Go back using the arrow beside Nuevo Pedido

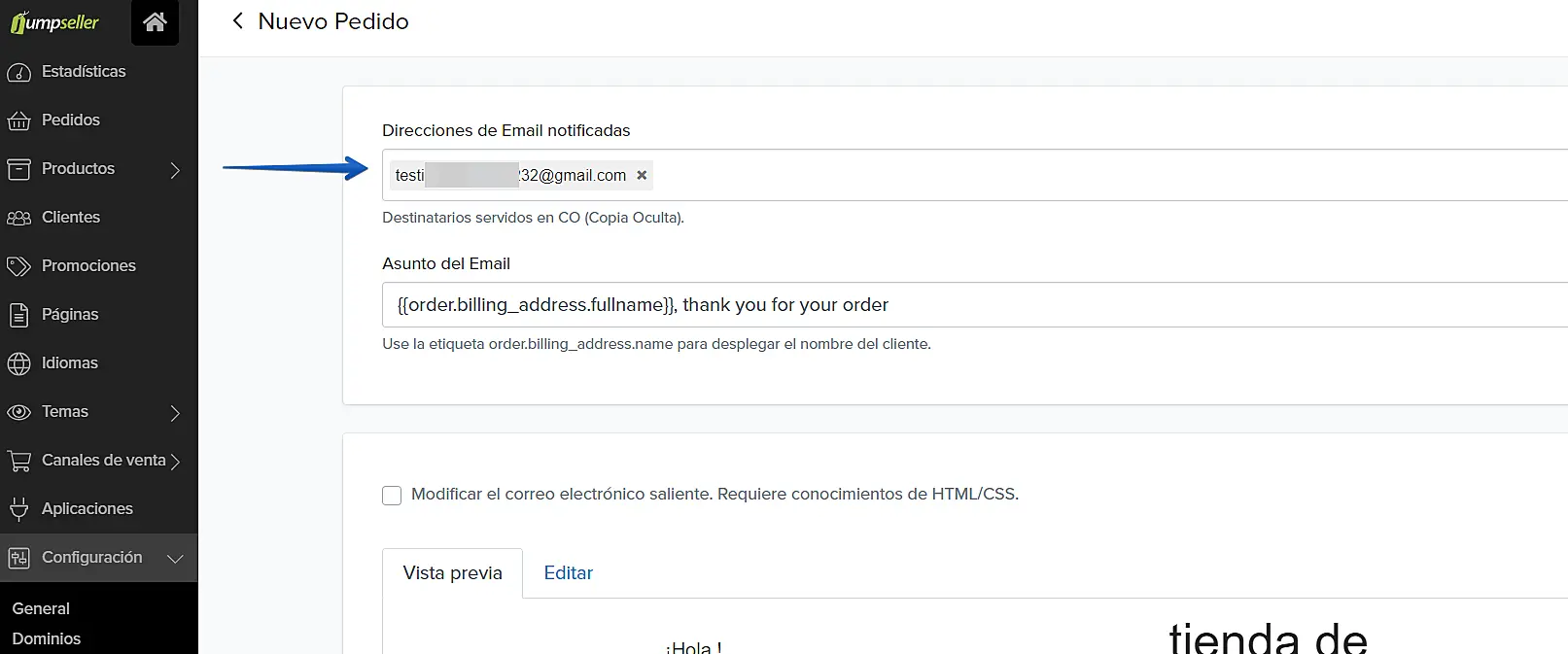pos(237,21)
